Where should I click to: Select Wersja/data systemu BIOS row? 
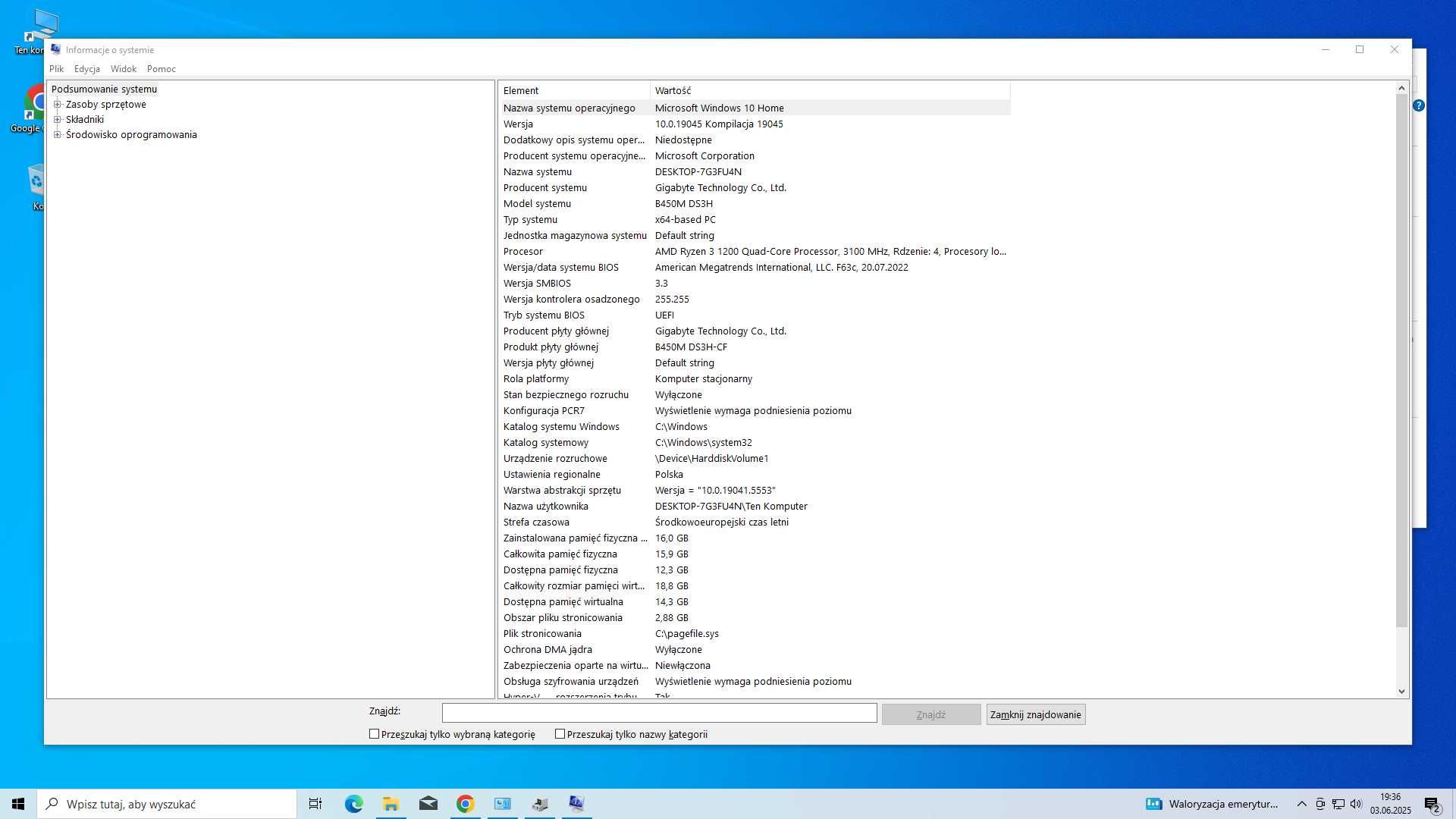click(755, 267)
